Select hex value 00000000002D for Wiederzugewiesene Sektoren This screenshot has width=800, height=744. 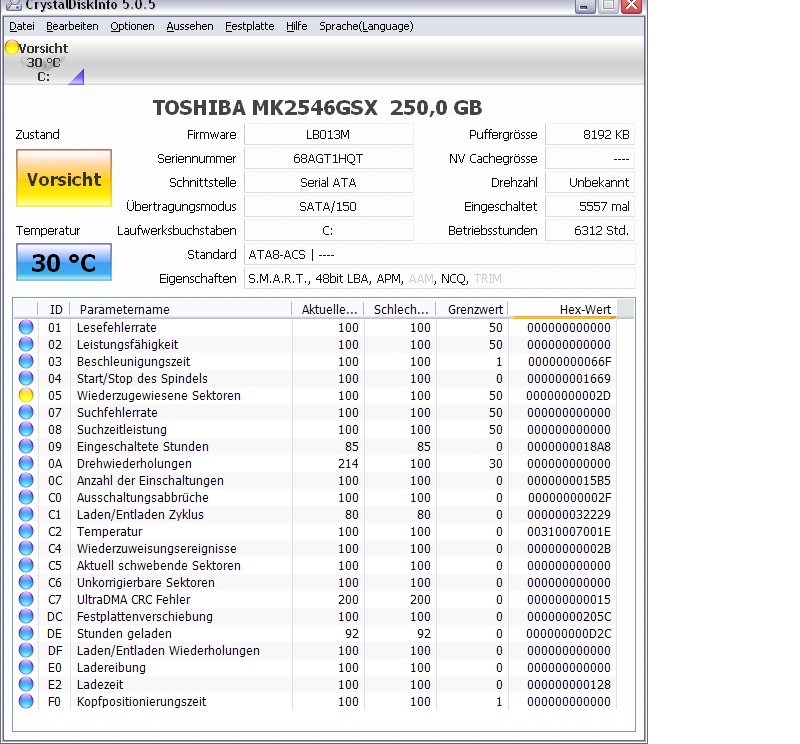click(x=568, y=395)
